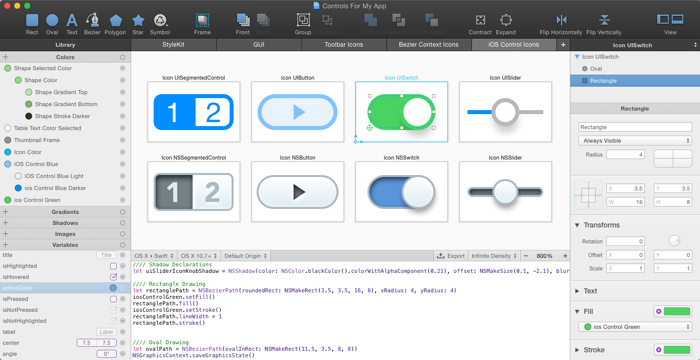The width and height of the screenshot is (700, 360).
Task: Open the Always Visible dropdown
Action: [635, 141]
